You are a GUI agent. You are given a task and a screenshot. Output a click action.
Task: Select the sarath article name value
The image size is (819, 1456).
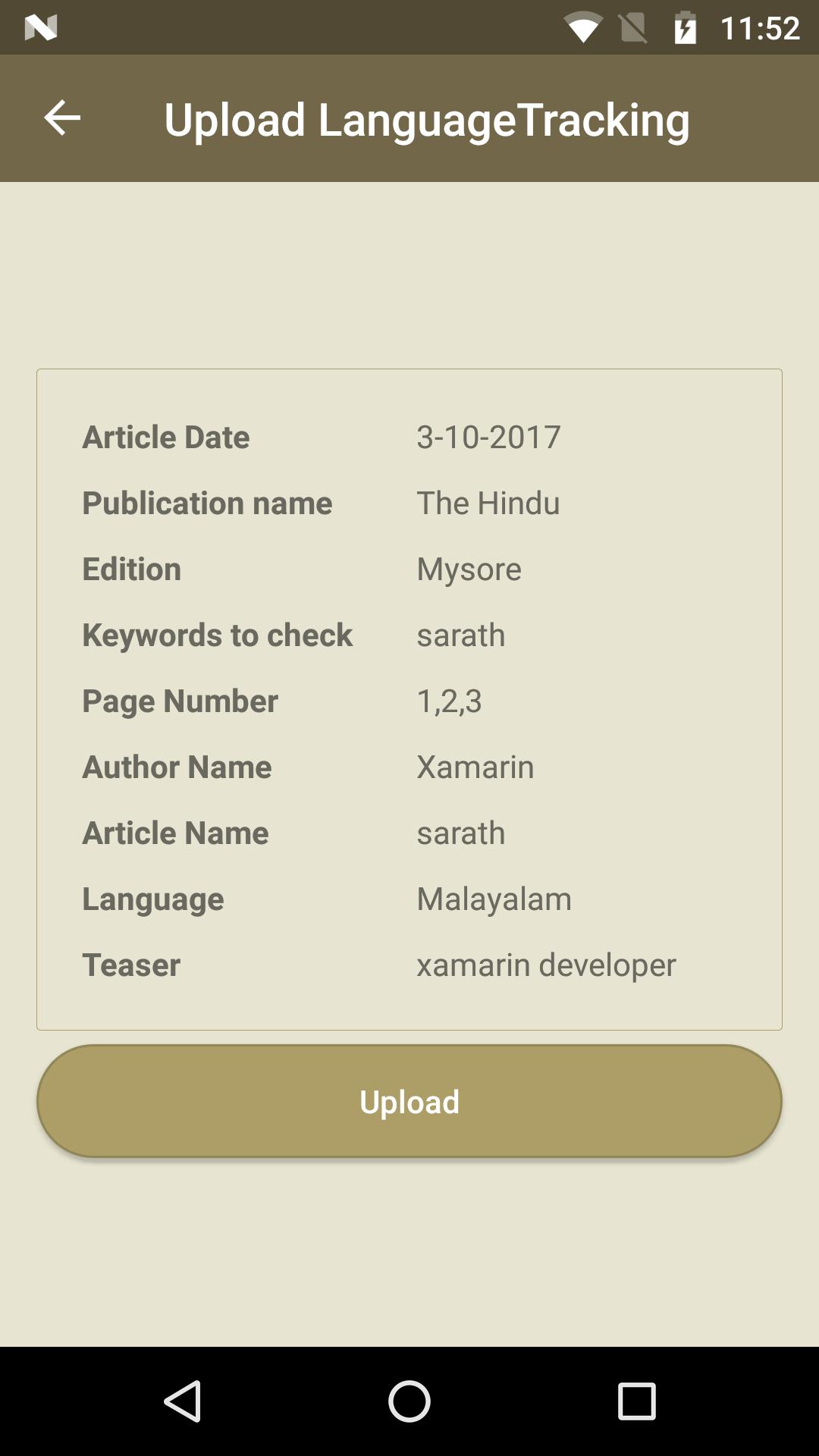[x=461, y=833]
